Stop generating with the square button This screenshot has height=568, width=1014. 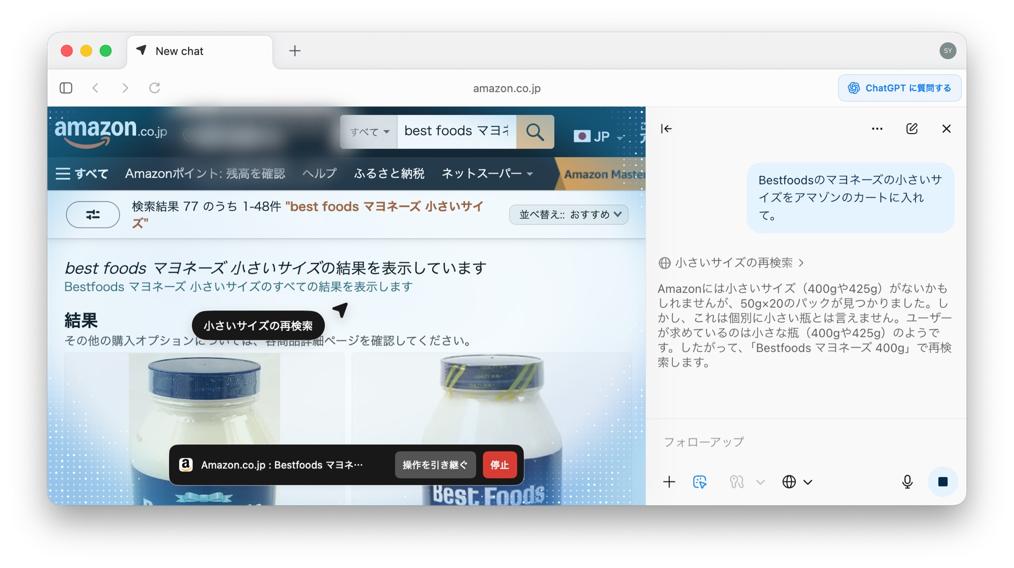pyautogui.click(x=942, y=482)
